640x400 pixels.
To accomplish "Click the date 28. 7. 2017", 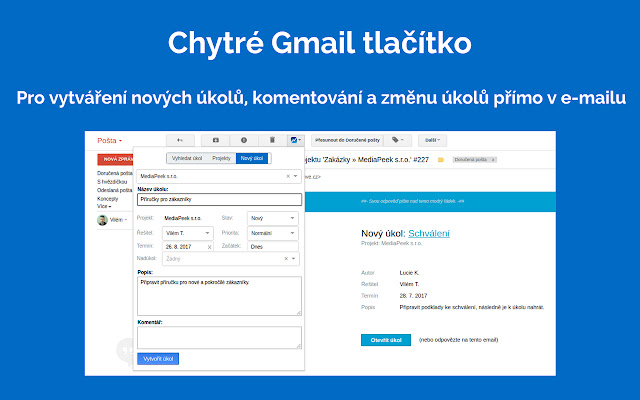I will [413, 296].
